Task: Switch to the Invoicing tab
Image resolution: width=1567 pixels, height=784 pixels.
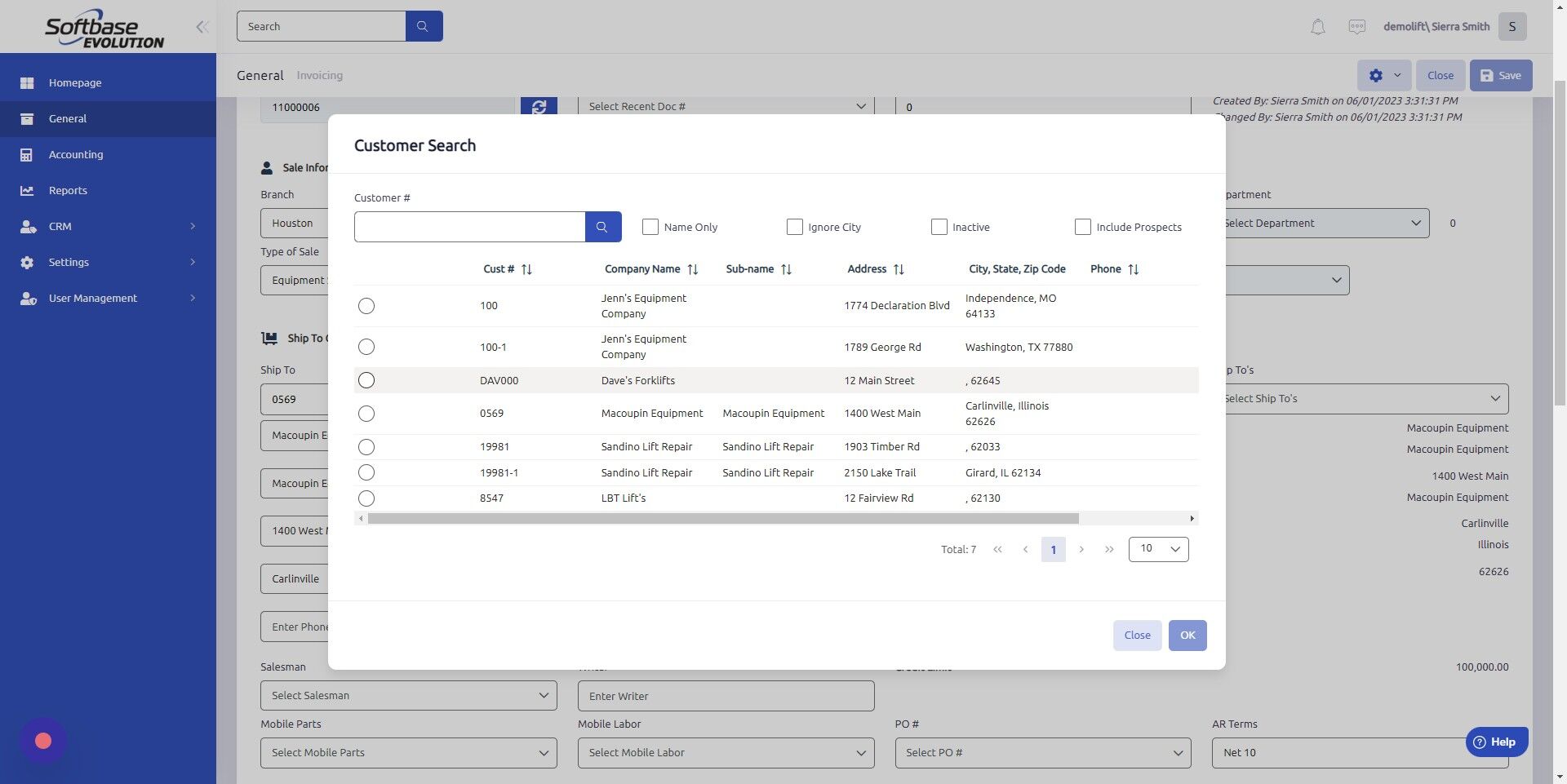Action: coord(319,75)
